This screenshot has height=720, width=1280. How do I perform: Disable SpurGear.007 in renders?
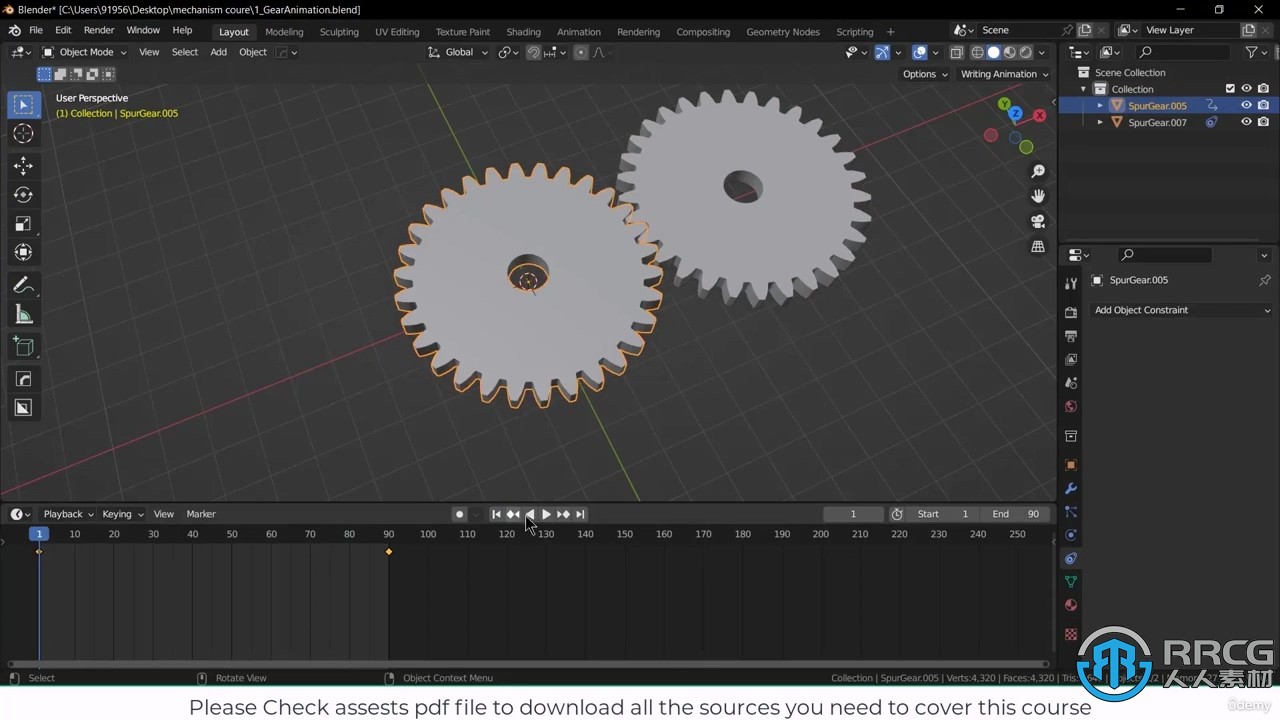pos(1263,122)
